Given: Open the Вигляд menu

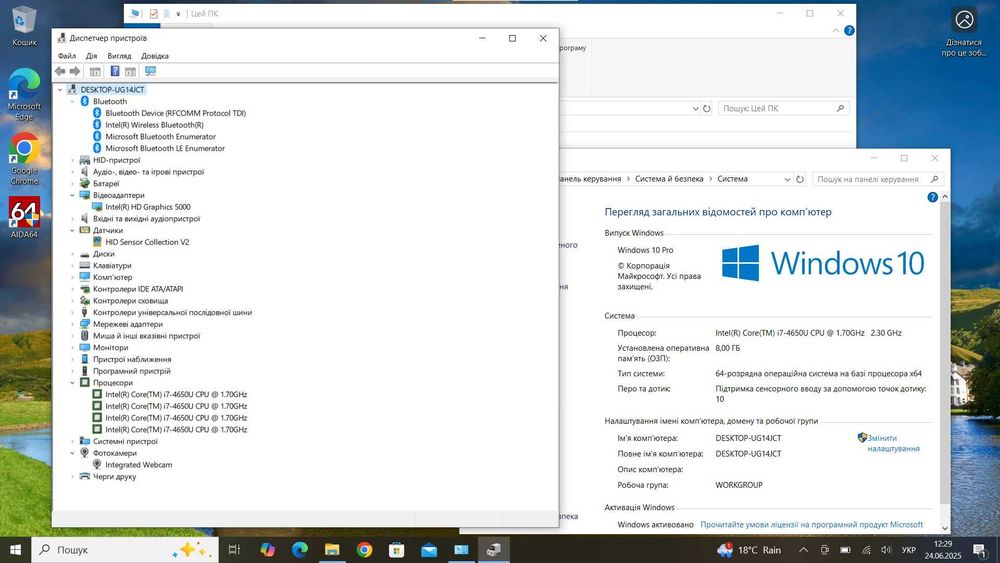Looking at the screenshot, I should point(119,56).
